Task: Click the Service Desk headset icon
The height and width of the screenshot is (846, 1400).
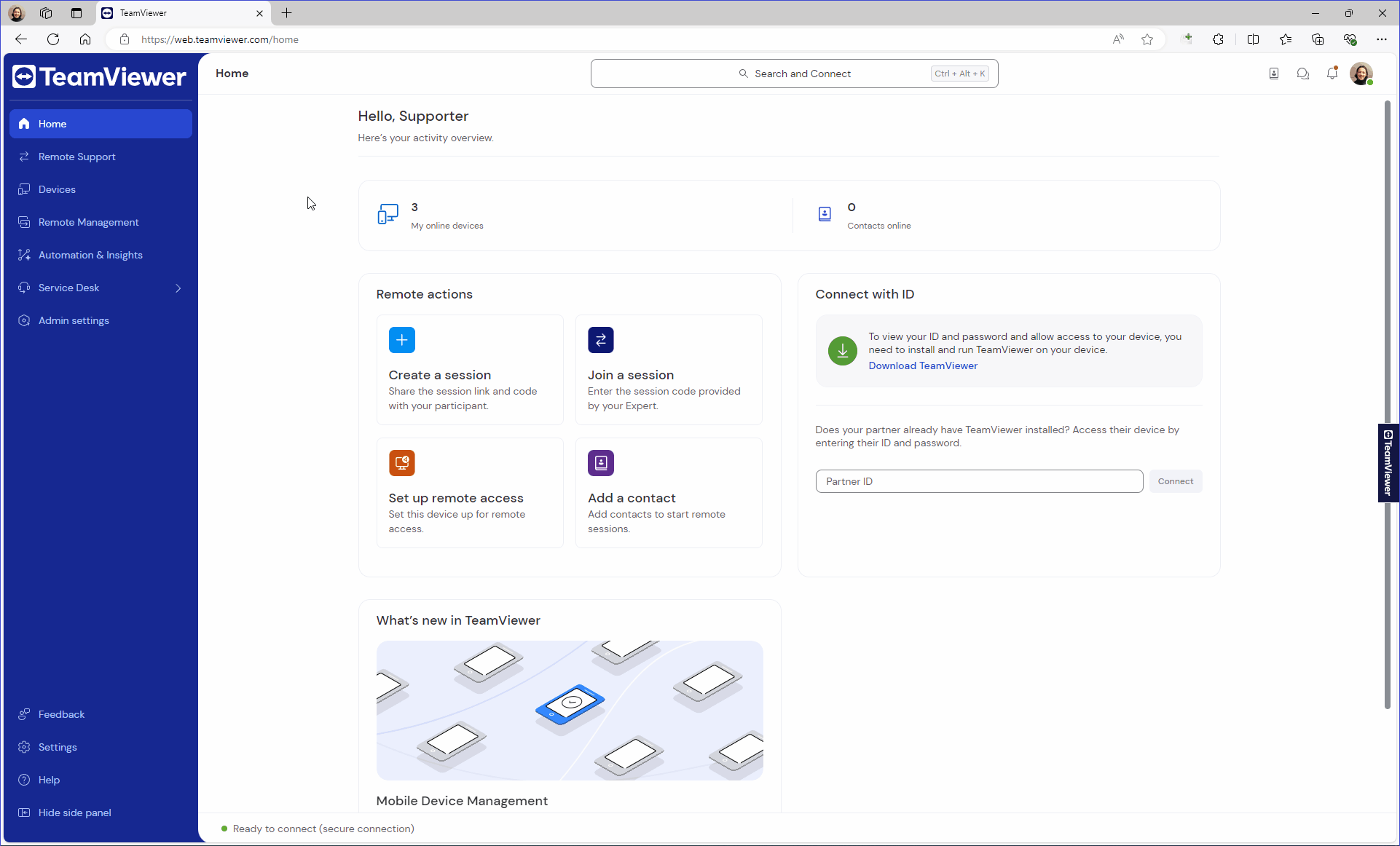Action: point(24,288)
